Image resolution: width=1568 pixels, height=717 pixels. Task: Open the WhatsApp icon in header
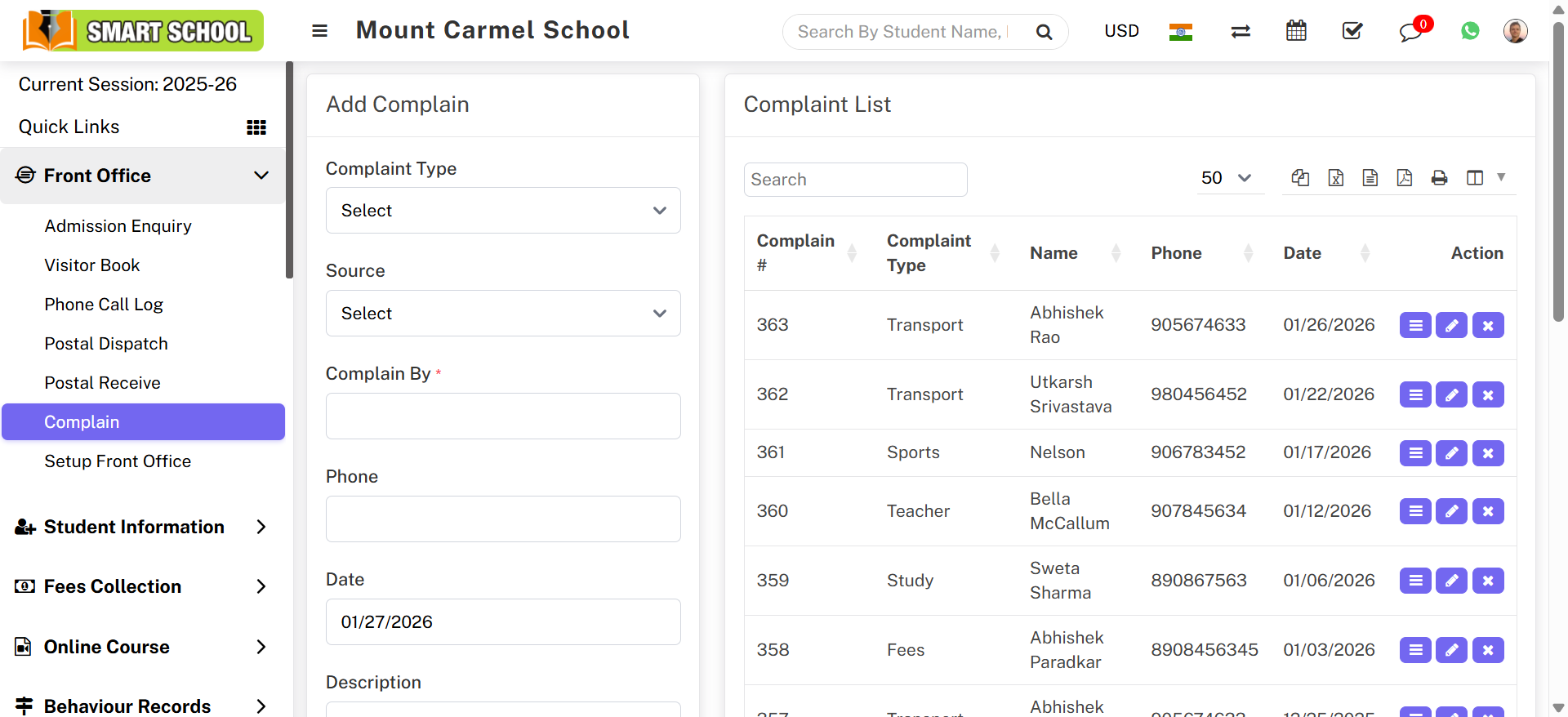point(1470,31)
